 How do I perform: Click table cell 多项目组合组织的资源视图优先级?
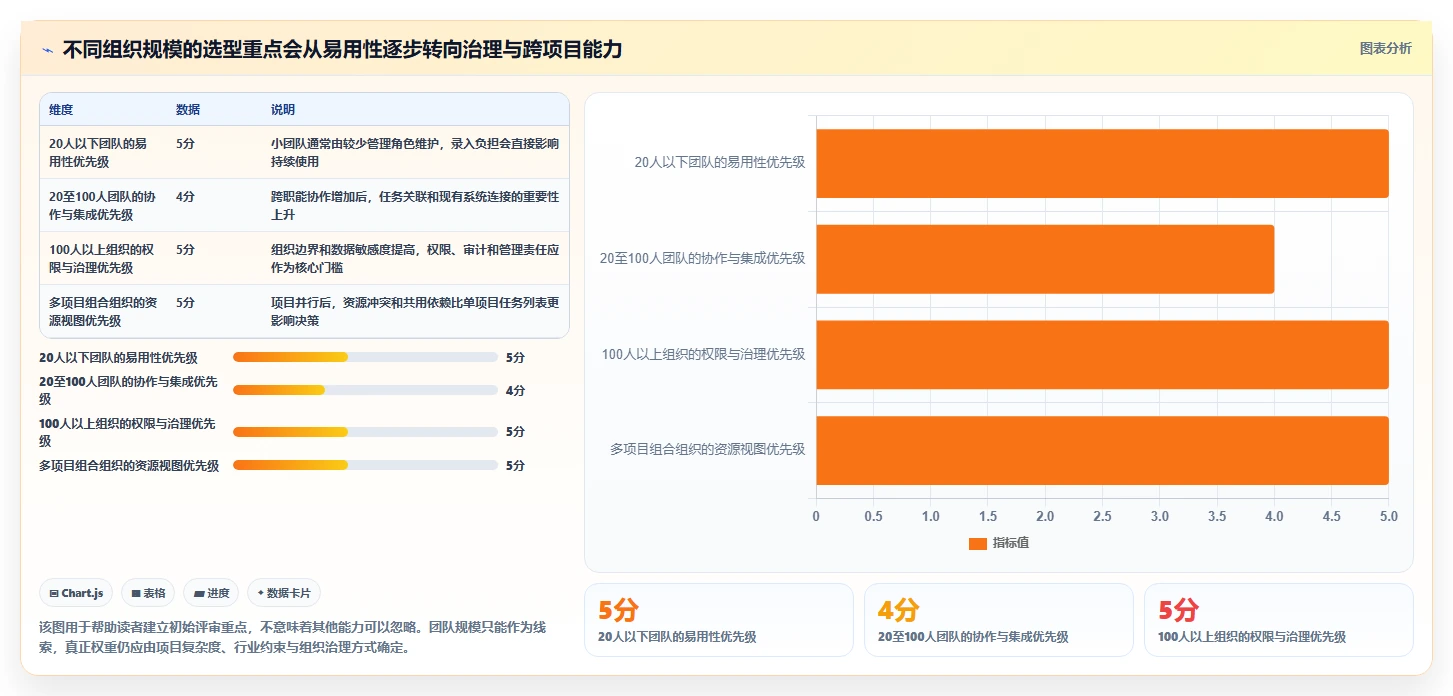coord(102,311)
